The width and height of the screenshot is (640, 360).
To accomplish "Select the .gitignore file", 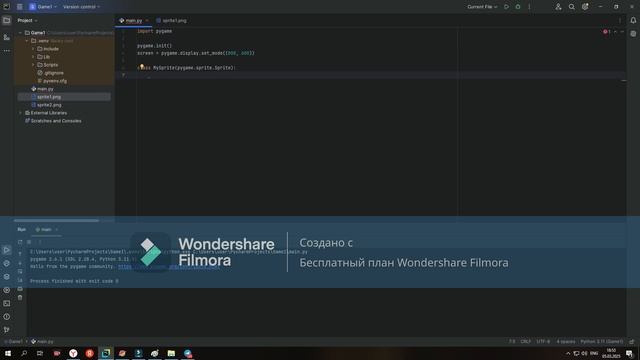I will tap(51, 73).
